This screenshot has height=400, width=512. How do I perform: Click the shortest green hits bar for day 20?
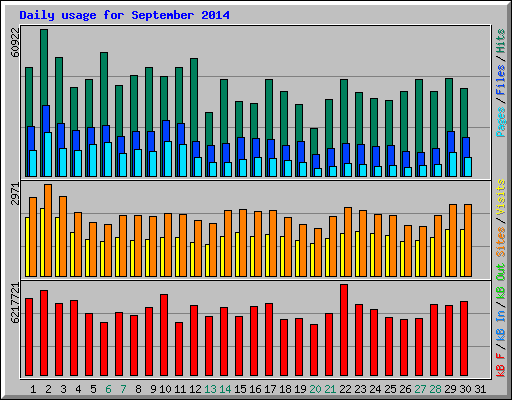(314, 141)
